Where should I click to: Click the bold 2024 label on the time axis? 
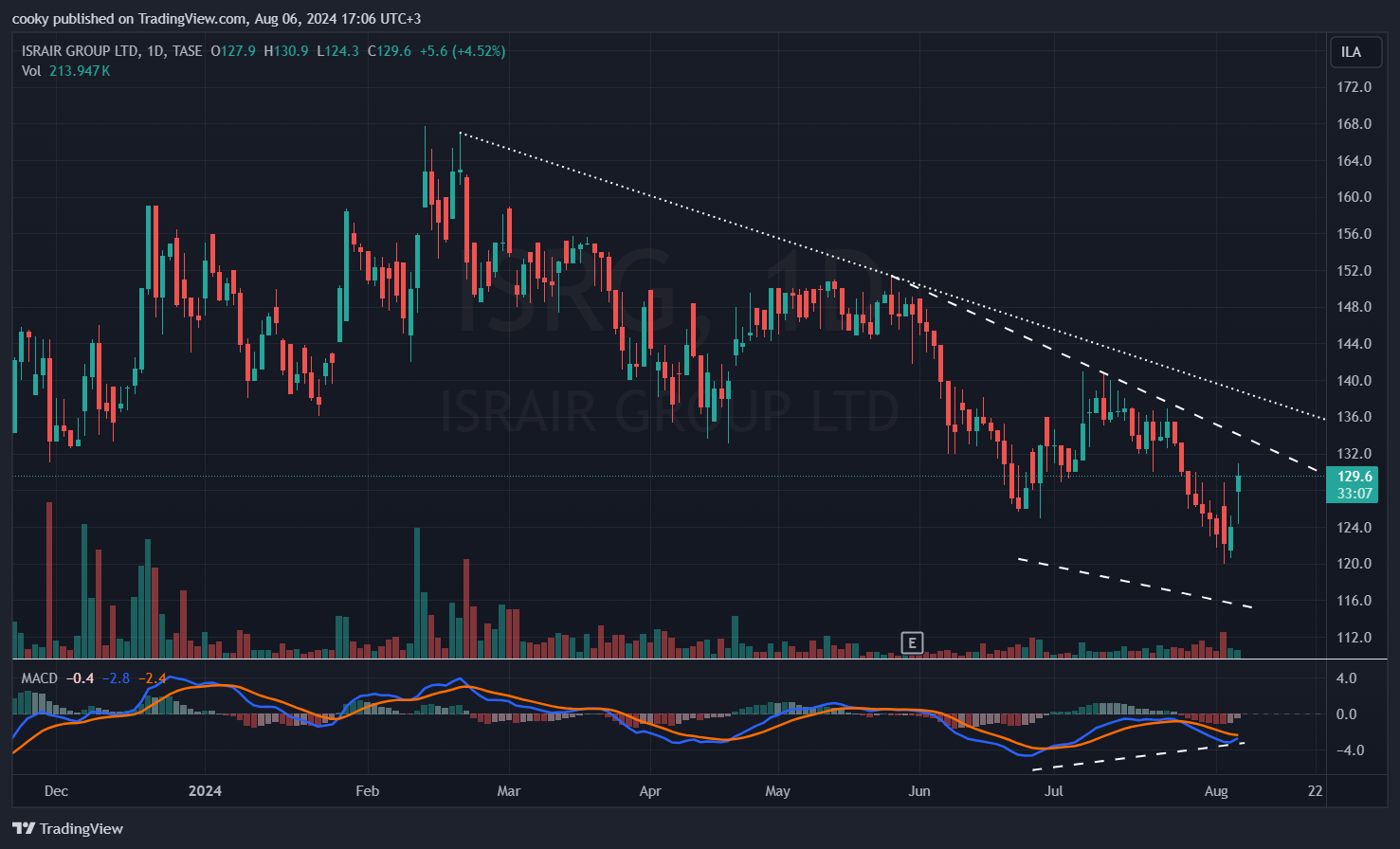(x=205, y=791)
